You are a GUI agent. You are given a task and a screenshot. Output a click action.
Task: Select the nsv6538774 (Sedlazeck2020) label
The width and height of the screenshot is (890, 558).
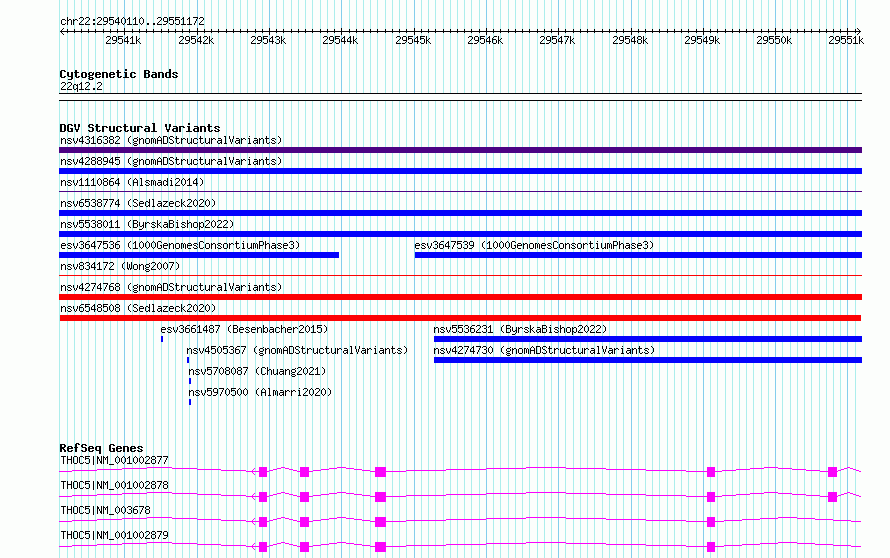pos(138,203)
